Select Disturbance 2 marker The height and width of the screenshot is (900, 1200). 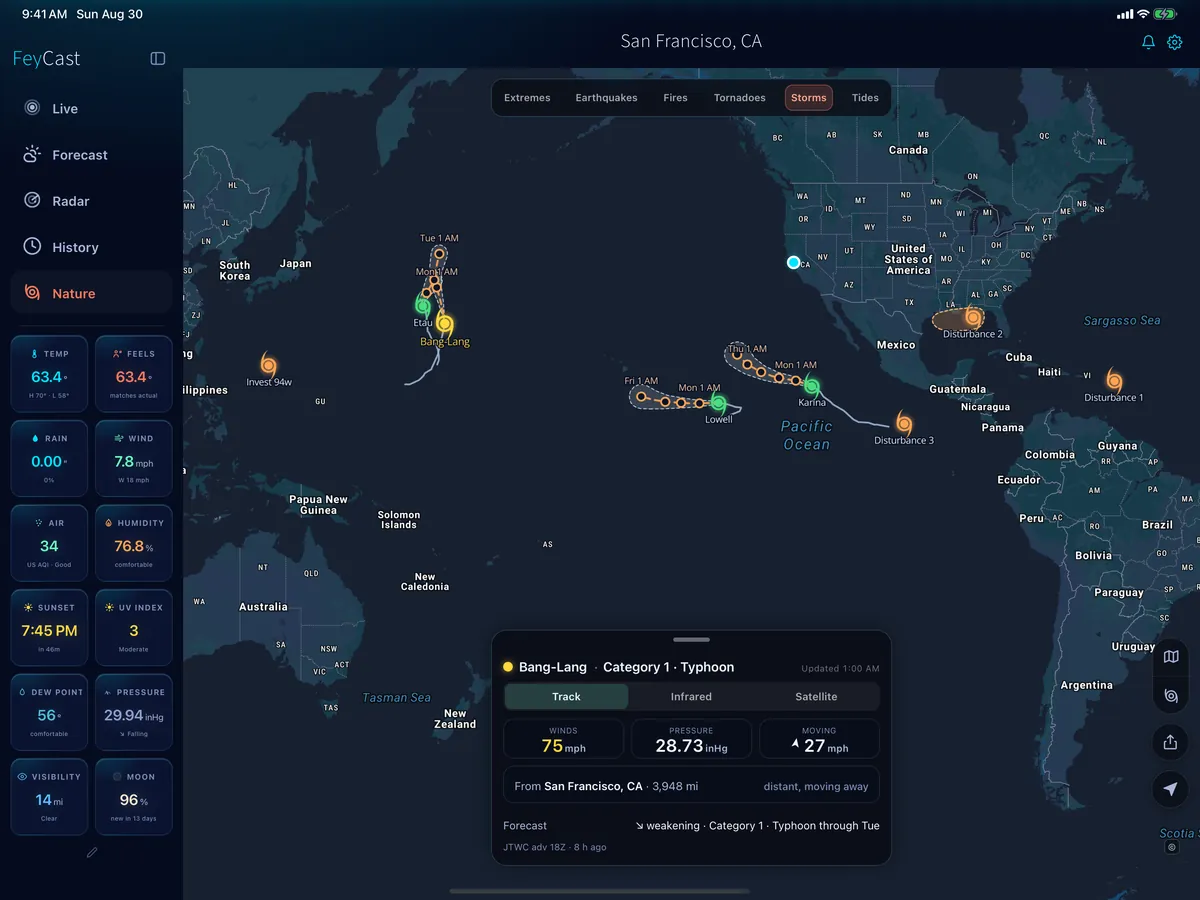pyautogui.click(x=972, y=317)
